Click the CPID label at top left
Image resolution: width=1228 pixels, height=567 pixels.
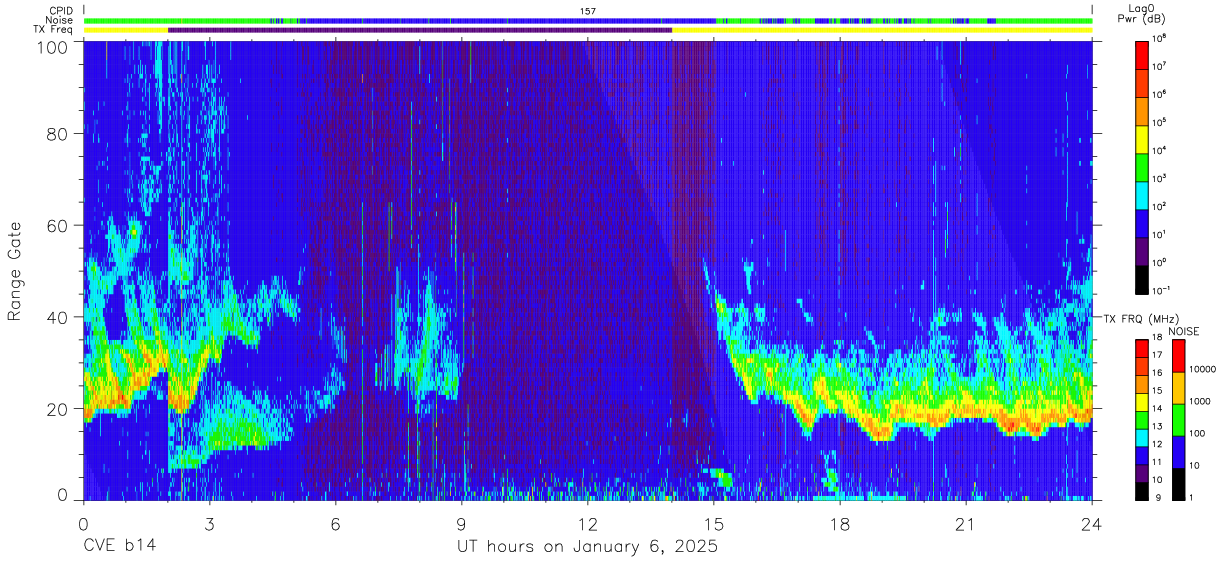(60, 11)
